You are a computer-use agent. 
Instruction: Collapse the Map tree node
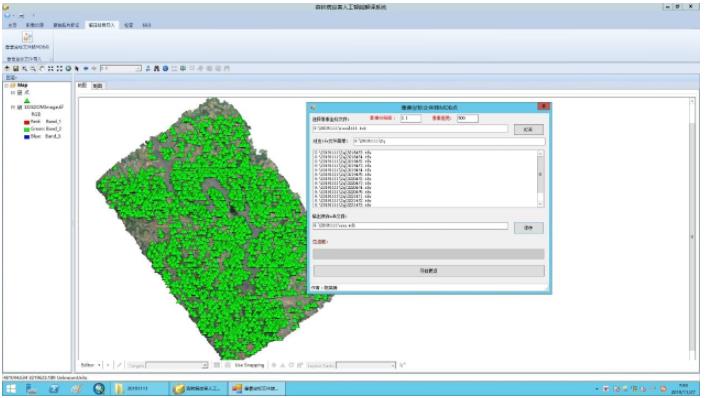[7, 85]
